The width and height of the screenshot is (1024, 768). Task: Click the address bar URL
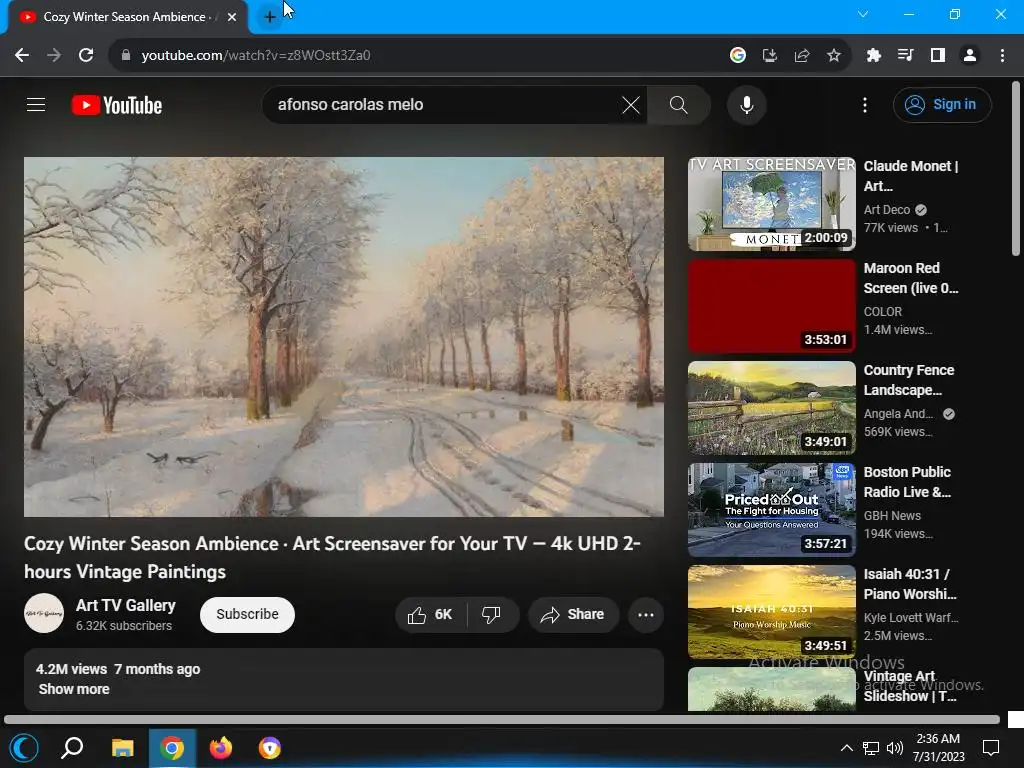coord(256,55)
